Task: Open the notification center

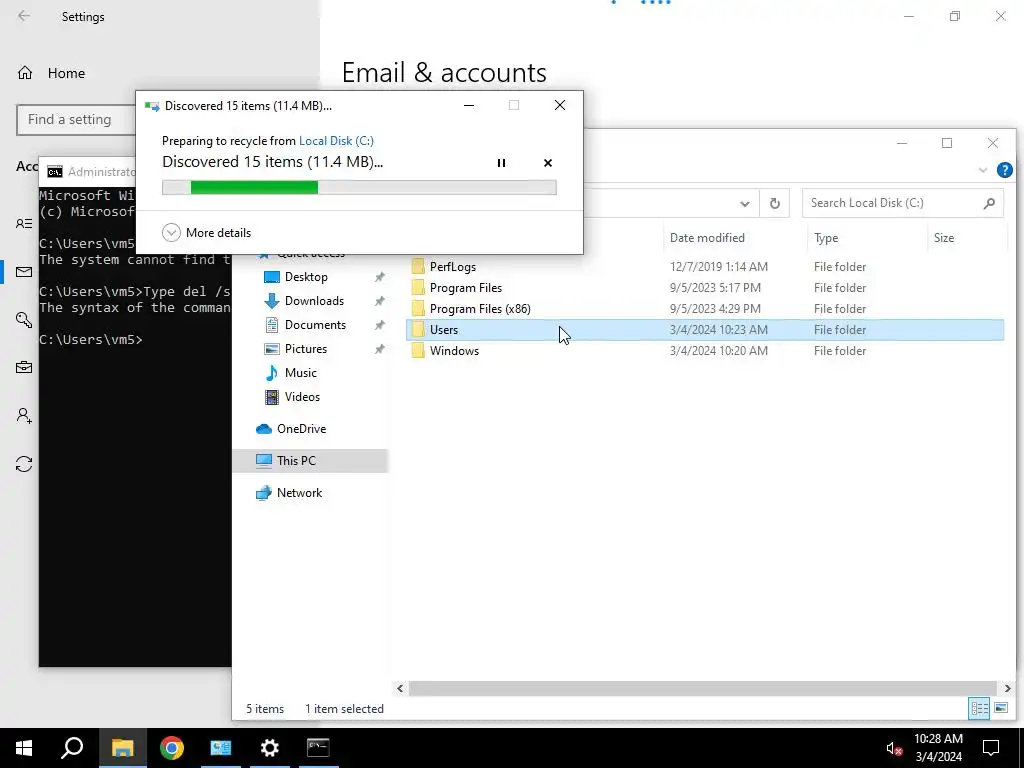Action: point(991,748)
